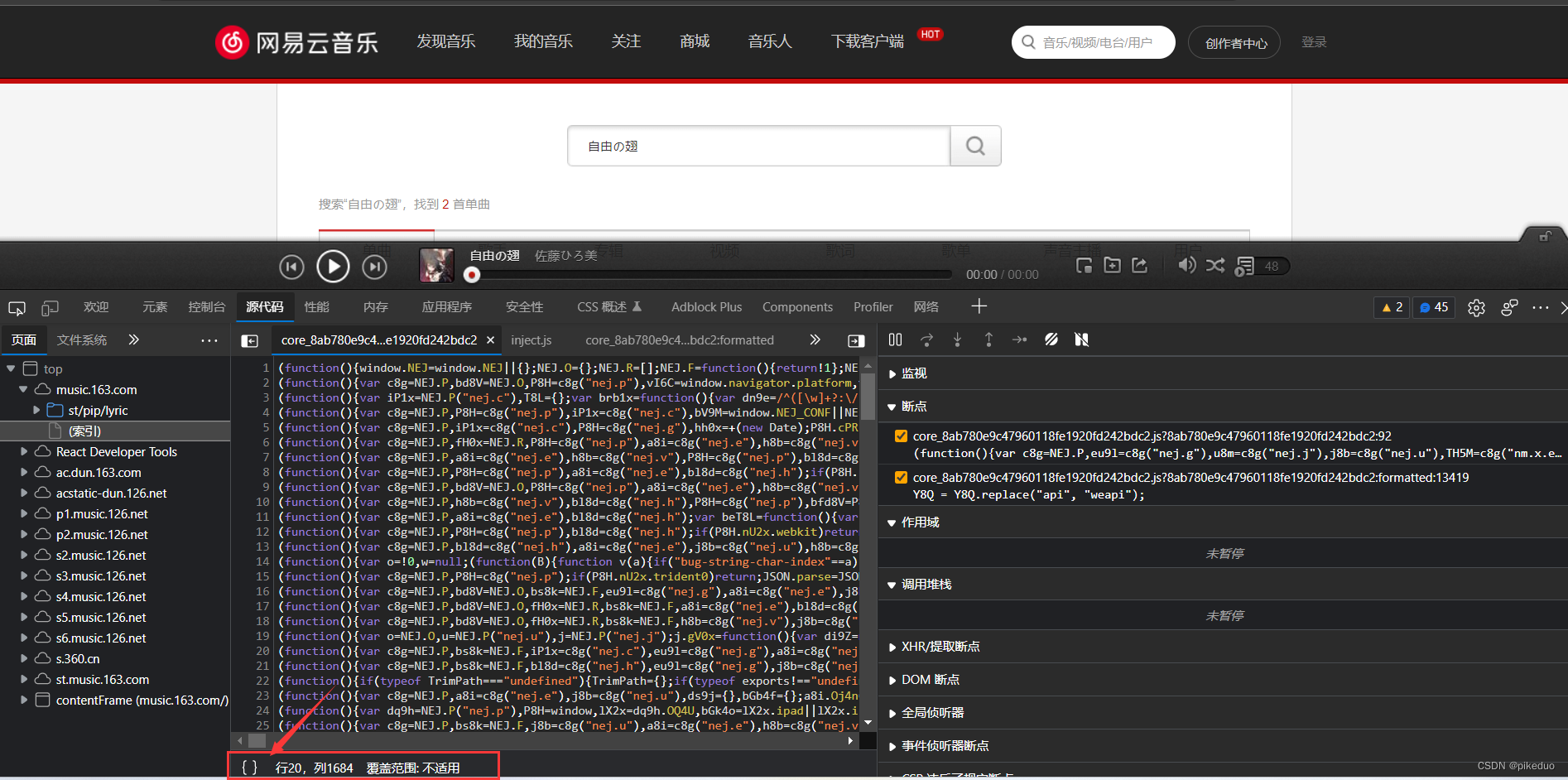Click the search magnifier button beside 自由の翅
The width and height of the screenshot is (1568, 780).
coord(975,146)
